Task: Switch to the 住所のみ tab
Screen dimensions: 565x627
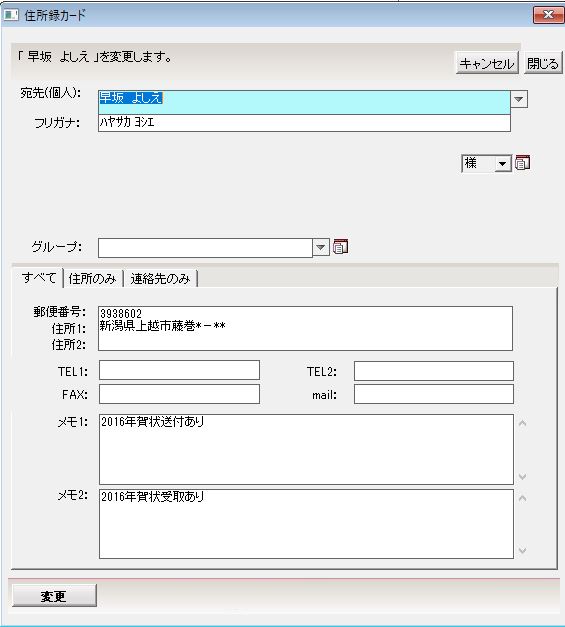Action: coord(92,278)
